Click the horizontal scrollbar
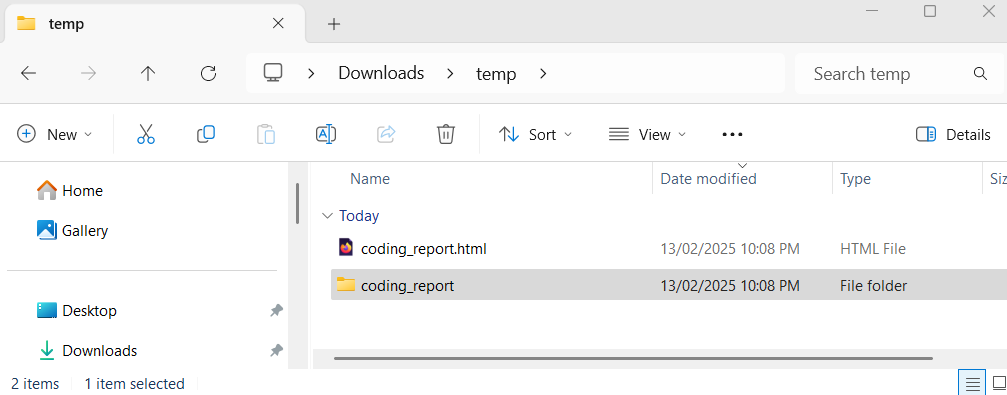This screenshot has height=395, width=1007. (x=633, y=358)
